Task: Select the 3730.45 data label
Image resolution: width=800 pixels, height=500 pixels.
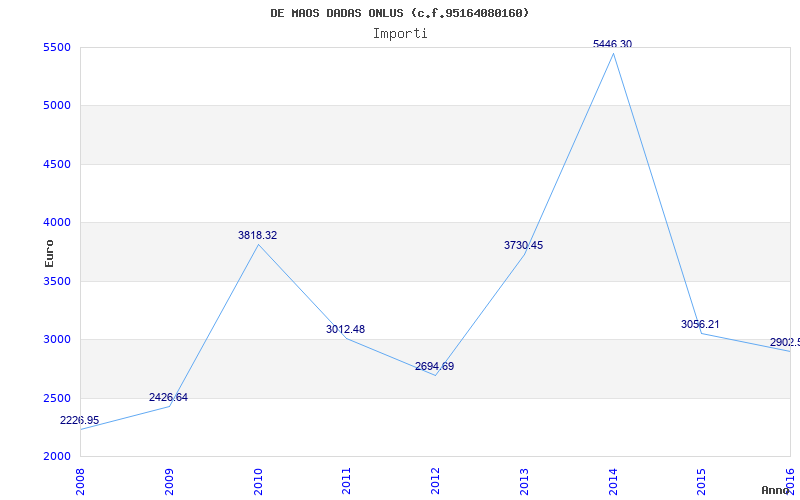Action: 523,245
